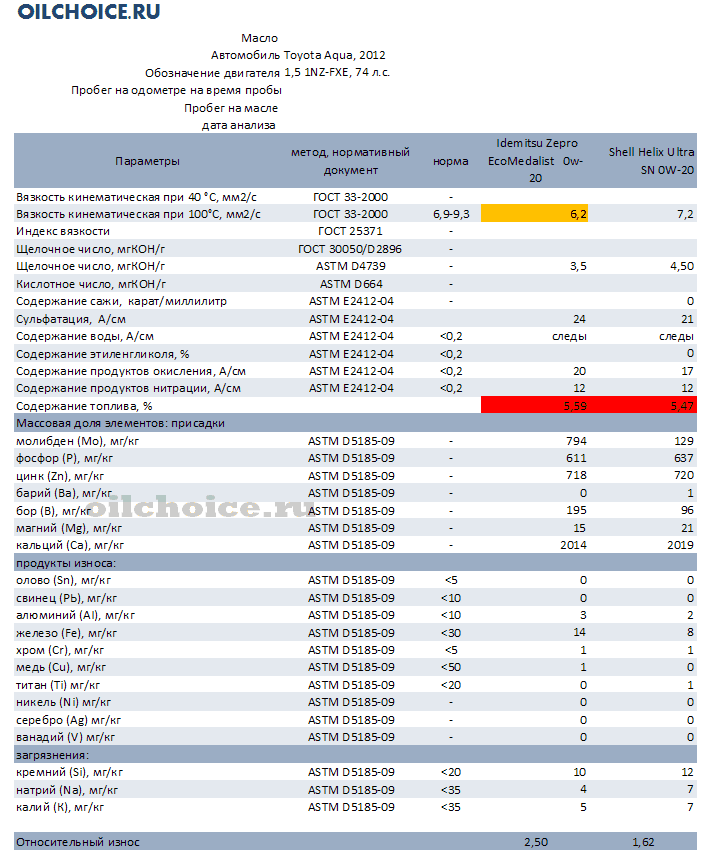The width and height of the screenshot is (710, 859).
Task: Click the '<10' norm for свинец (Pb)
Action: click(x=451, y=598)
